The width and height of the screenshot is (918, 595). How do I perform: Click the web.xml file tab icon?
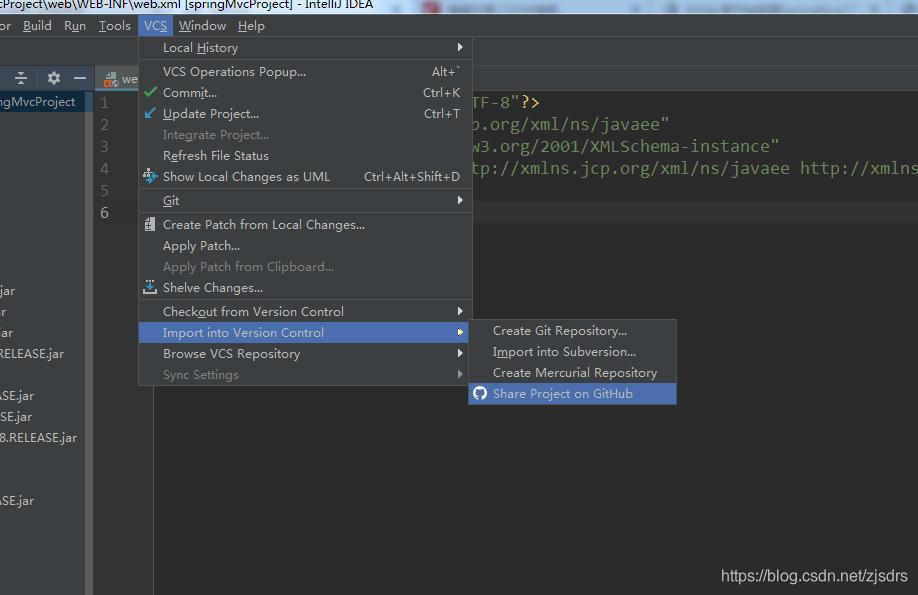click(x=111, y=79)
